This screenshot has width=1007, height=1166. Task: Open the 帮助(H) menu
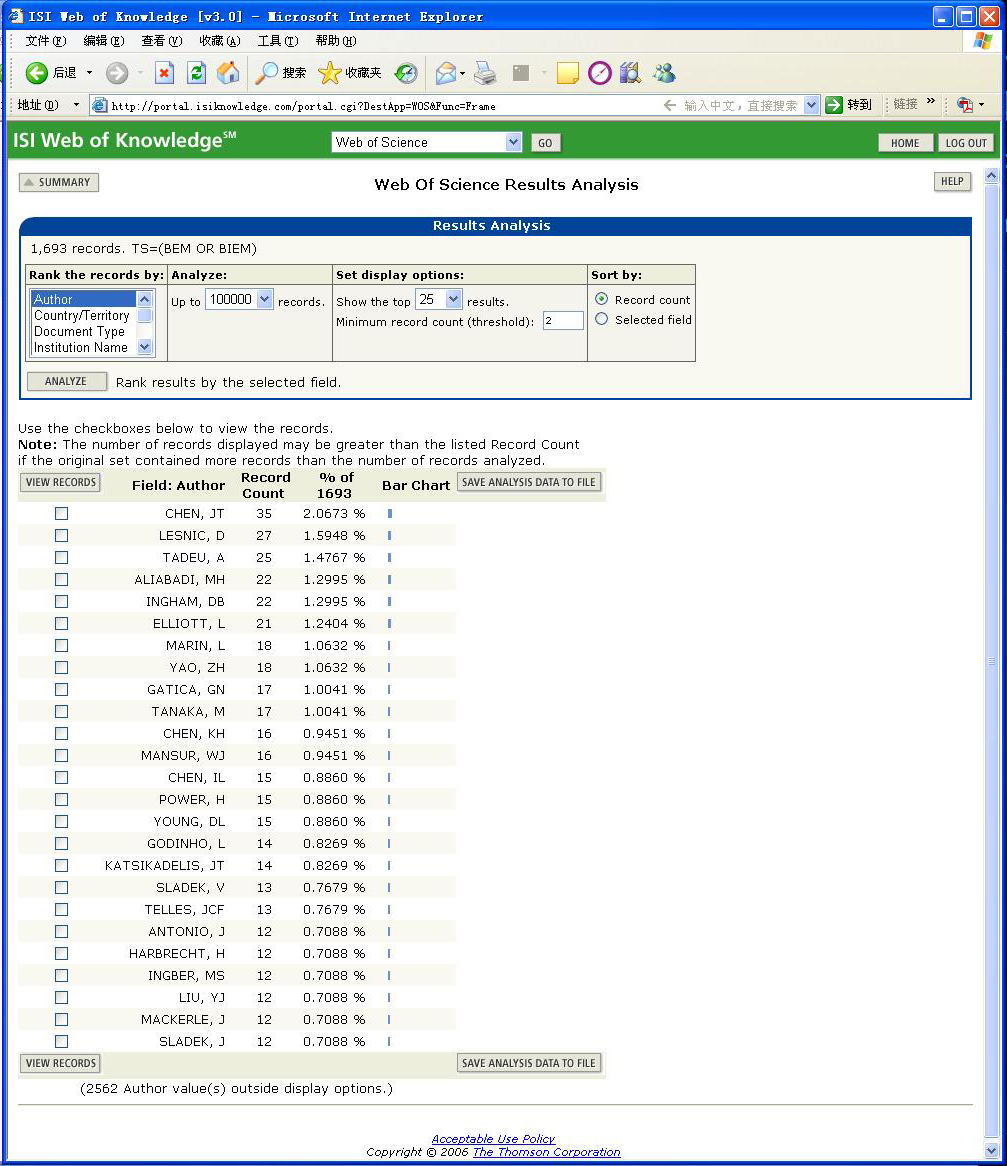coord(335,41)
